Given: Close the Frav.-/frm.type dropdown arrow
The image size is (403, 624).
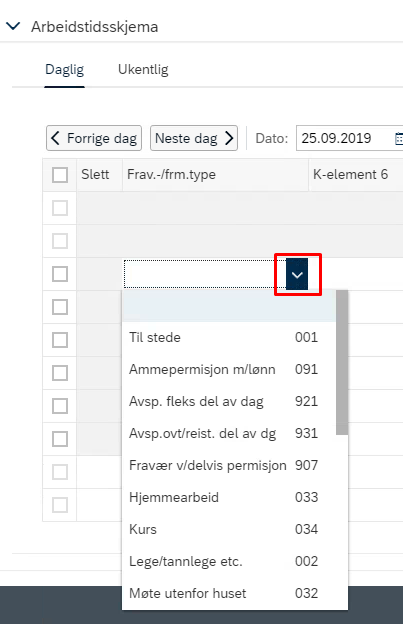Looking at the screenshot, I should (297, 274).
